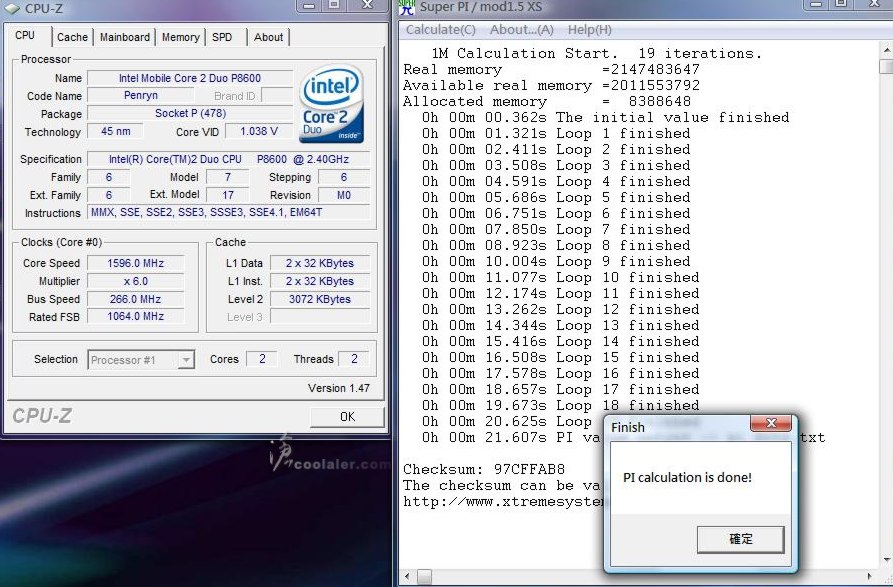
Task: Click the Loop 18 finished line
Action: click(560, 405)
